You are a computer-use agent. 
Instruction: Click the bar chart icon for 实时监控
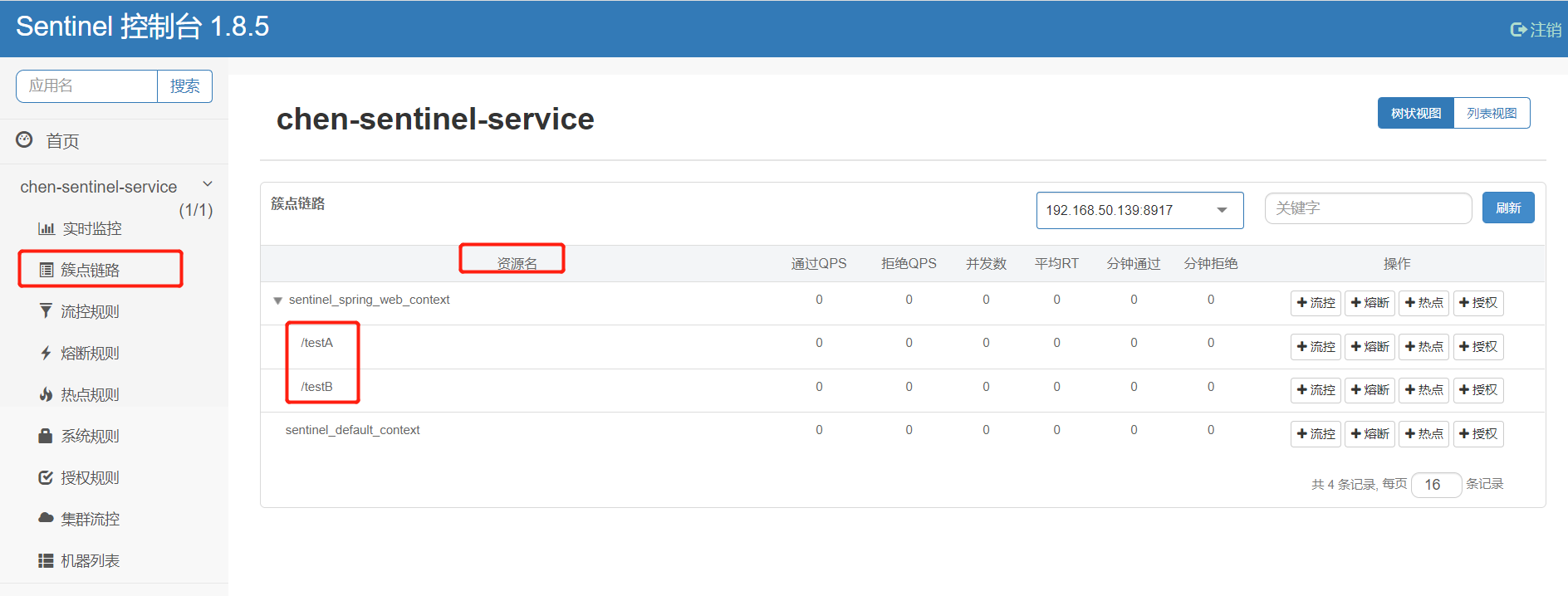point(47,228)
